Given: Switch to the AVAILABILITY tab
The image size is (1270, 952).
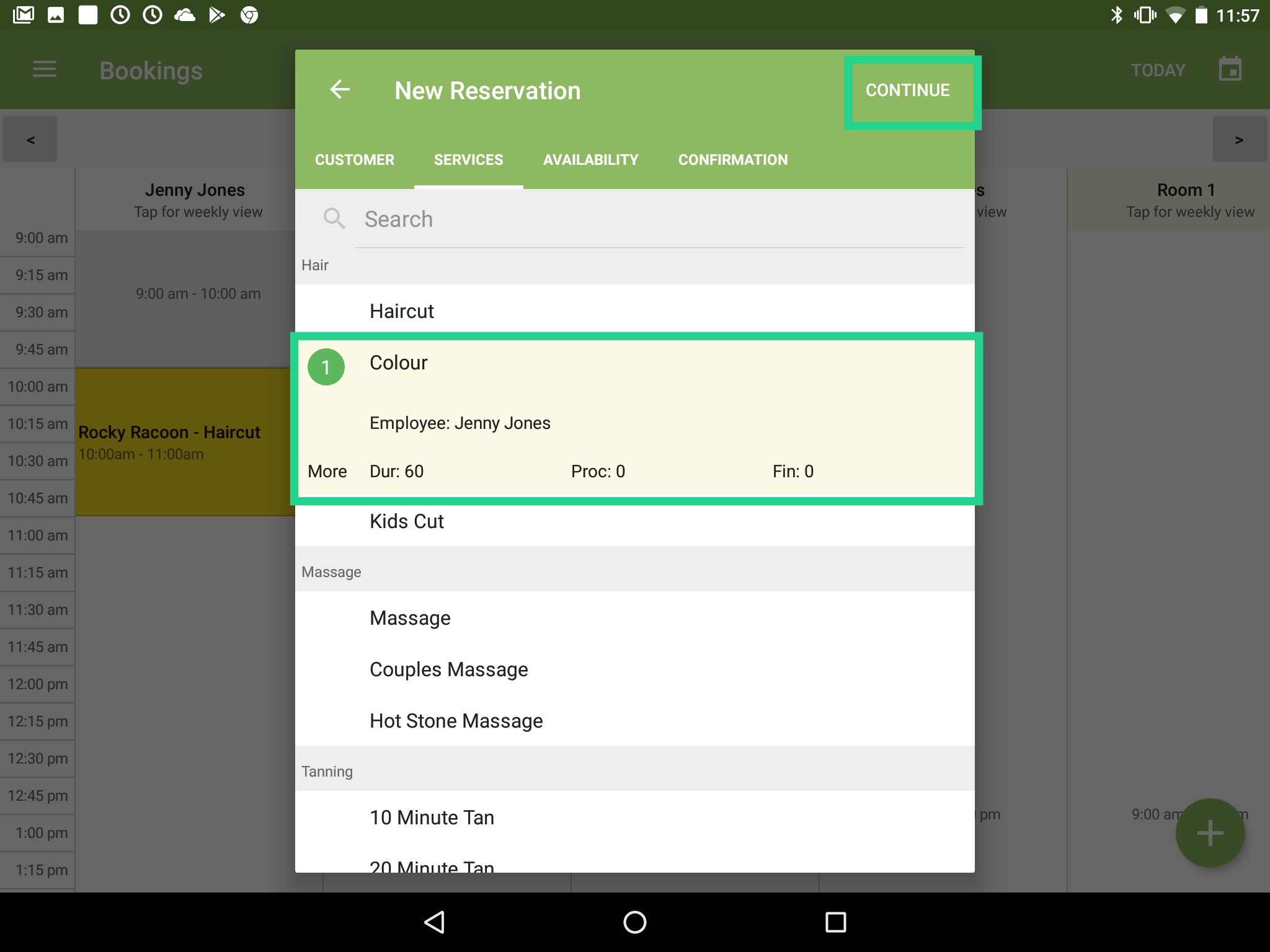Looking at the screenshot, I should (590, 159).
